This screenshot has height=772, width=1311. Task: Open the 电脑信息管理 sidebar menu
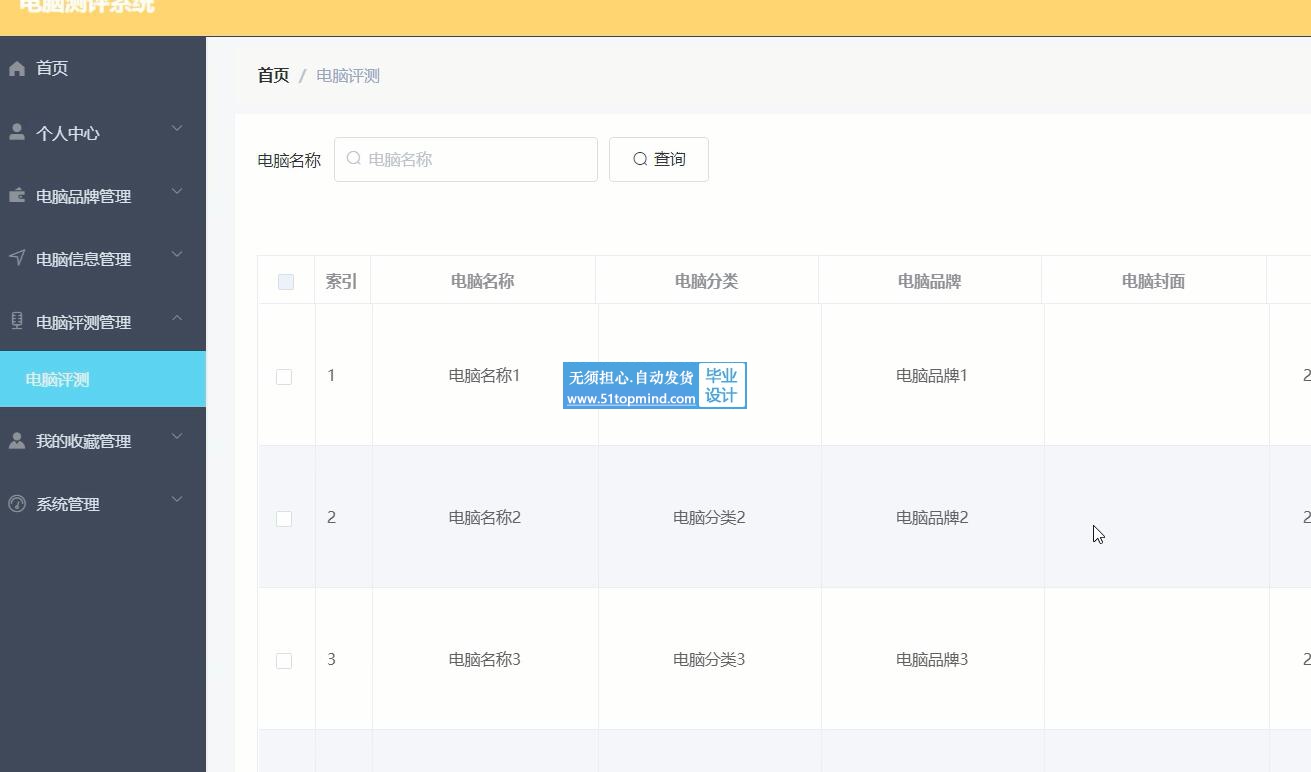point(103,259)
